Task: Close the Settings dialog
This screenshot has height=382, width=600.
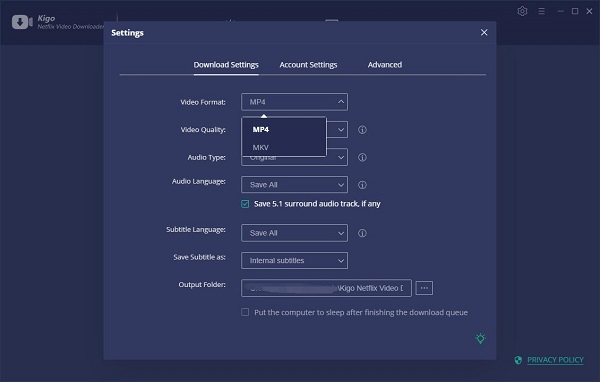Action: click(x=484, y=33)
